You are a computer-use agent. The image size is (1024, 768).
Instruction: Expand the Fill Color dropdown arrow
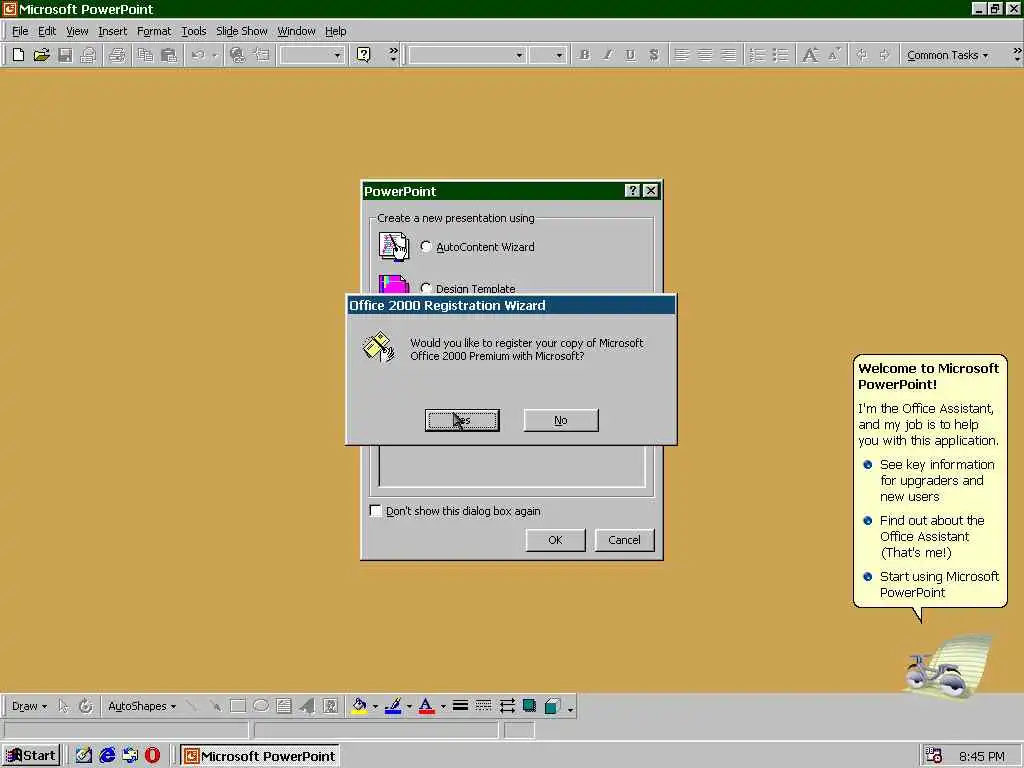[376, 706]
